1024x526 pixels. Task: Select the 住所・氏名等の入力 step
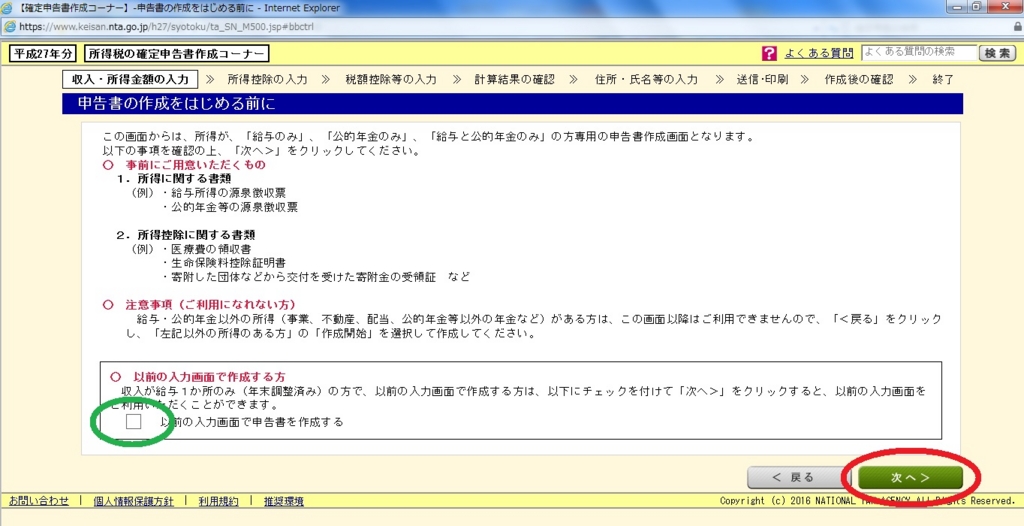point(646,80)
